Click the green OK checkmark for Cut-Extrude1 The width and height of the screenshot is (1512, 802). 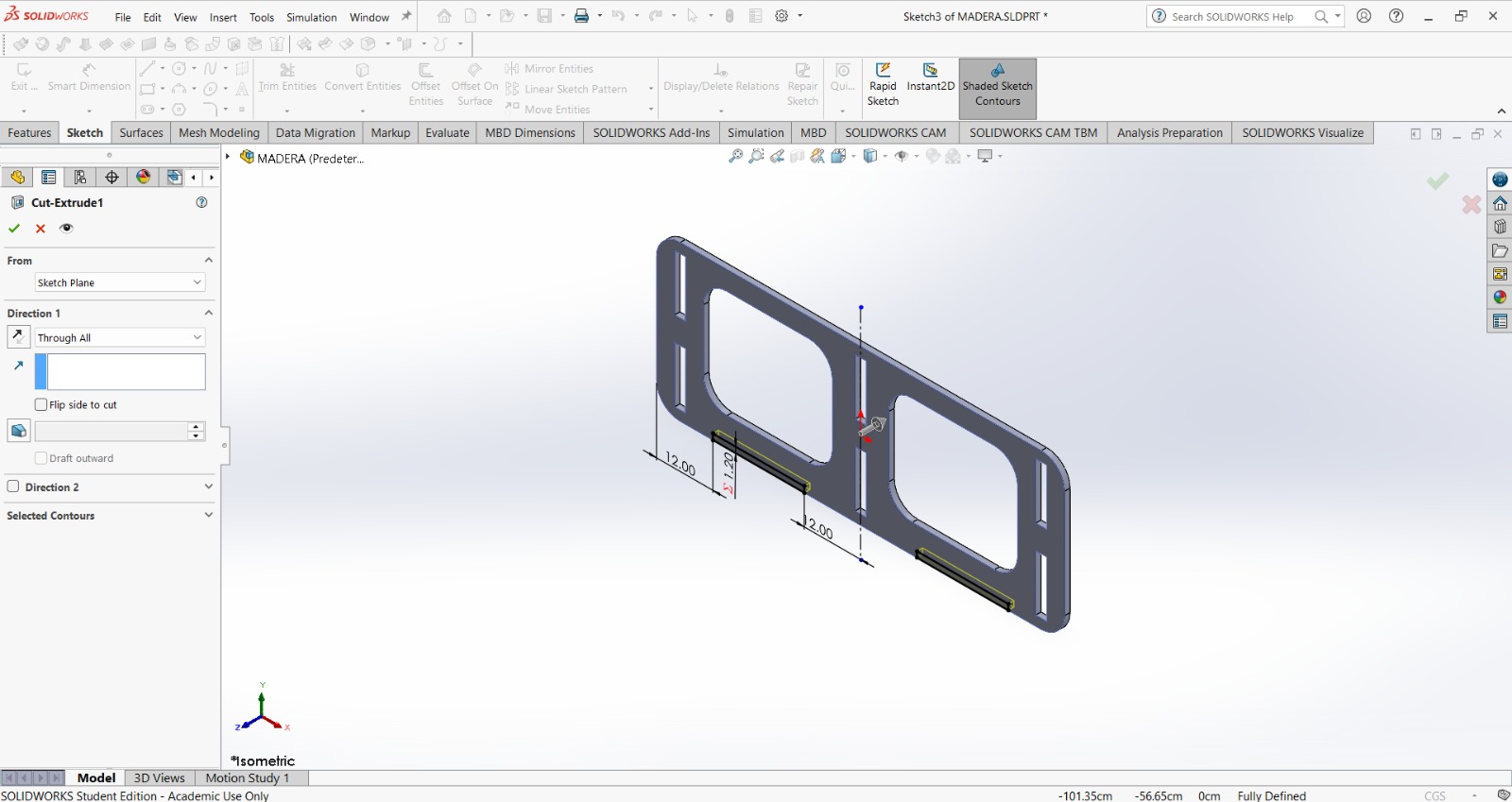[14, 229]
